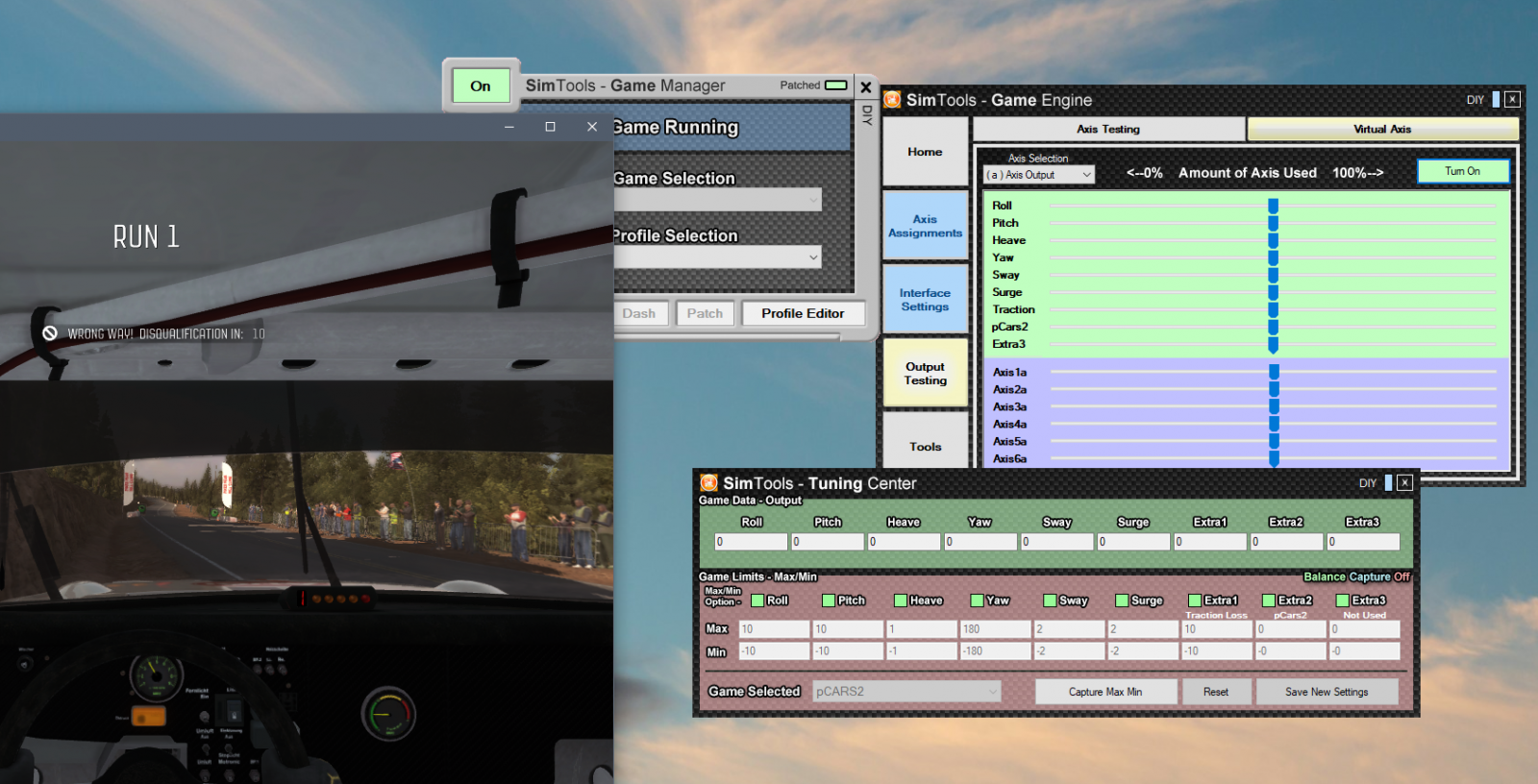Switch to the Virtual Axis tab
This screenshot has width=1538, height=784.
point(1382,129)
